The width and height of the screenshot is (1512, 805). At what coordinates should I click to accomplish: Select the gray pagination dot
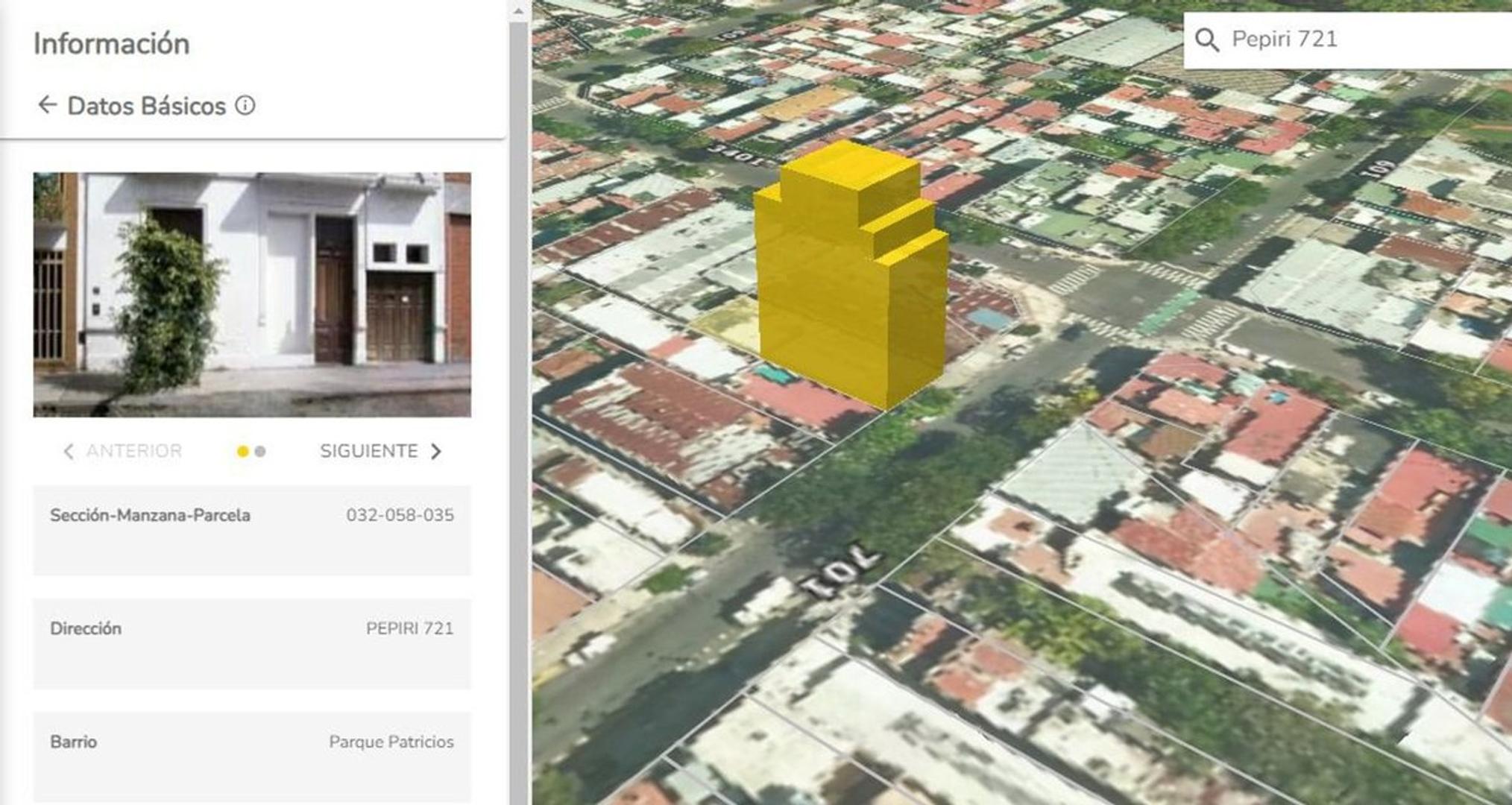(259, 451)
